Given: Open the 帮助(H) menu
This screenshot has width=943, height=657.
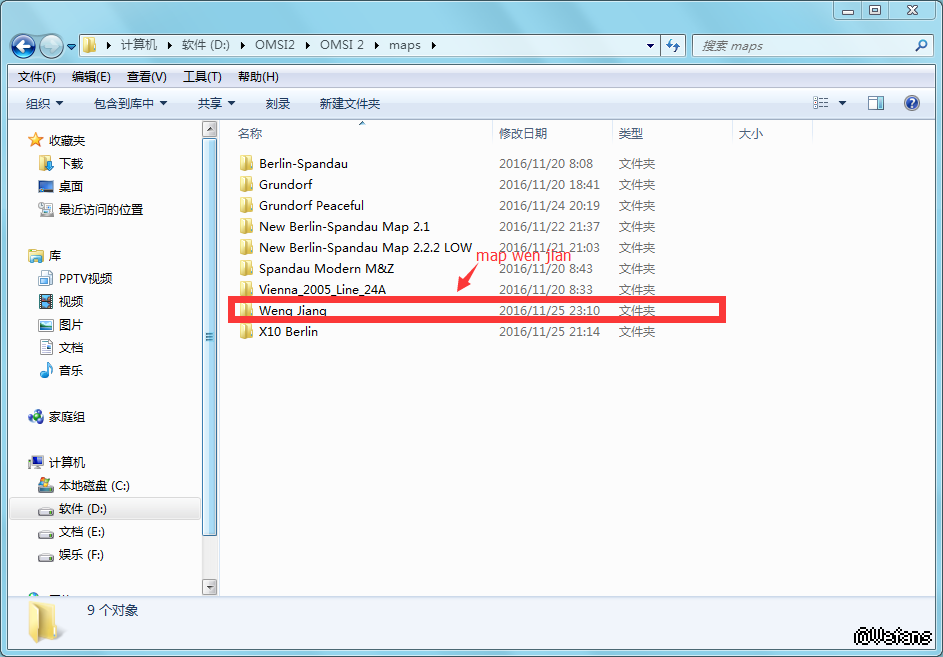Looking at the screenshot, I should [258, 77].
